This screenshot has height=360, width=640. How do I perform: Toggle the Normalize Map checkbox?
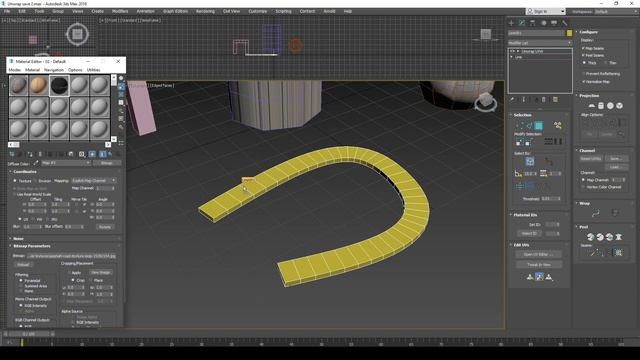[584, 82]
